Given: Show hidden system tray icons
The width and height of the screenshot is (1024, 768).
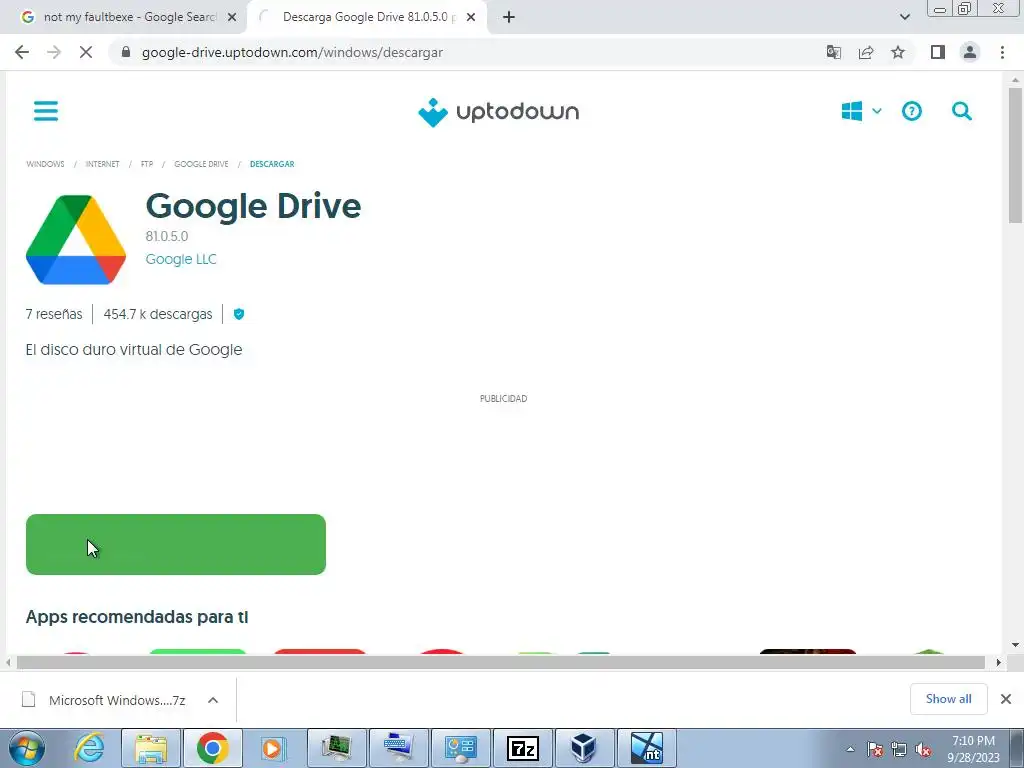Looking at the screenshot, I should coord(850,749).
